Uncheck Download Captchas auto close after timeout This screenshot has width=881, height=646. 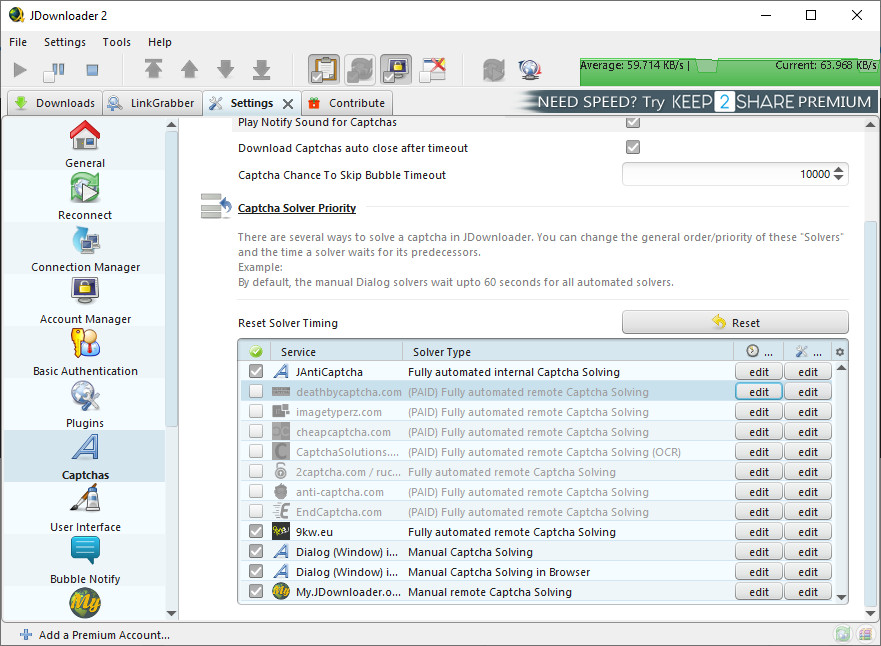(632, 145)
